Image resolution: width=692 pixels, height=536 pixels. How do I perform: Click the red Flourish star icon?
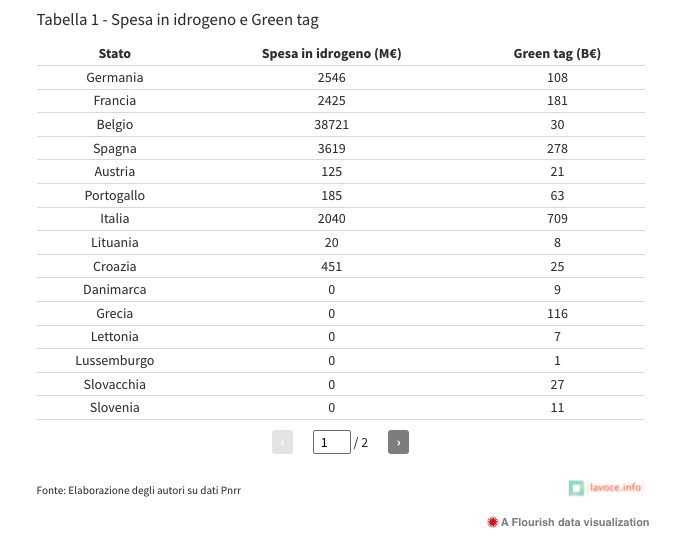tap(492, 522)
